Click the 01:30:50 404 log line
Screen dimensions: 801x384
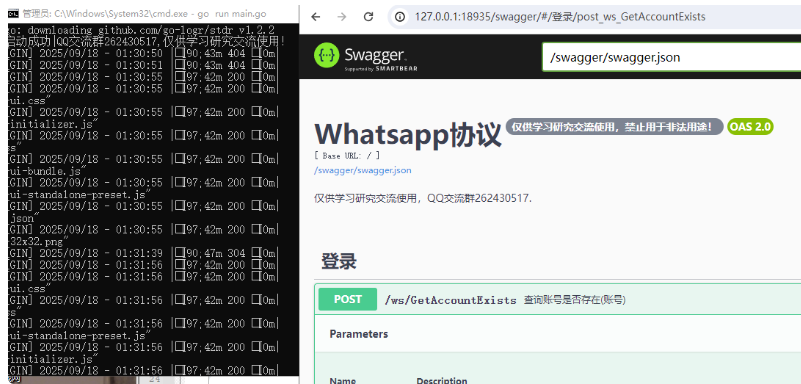144,53
